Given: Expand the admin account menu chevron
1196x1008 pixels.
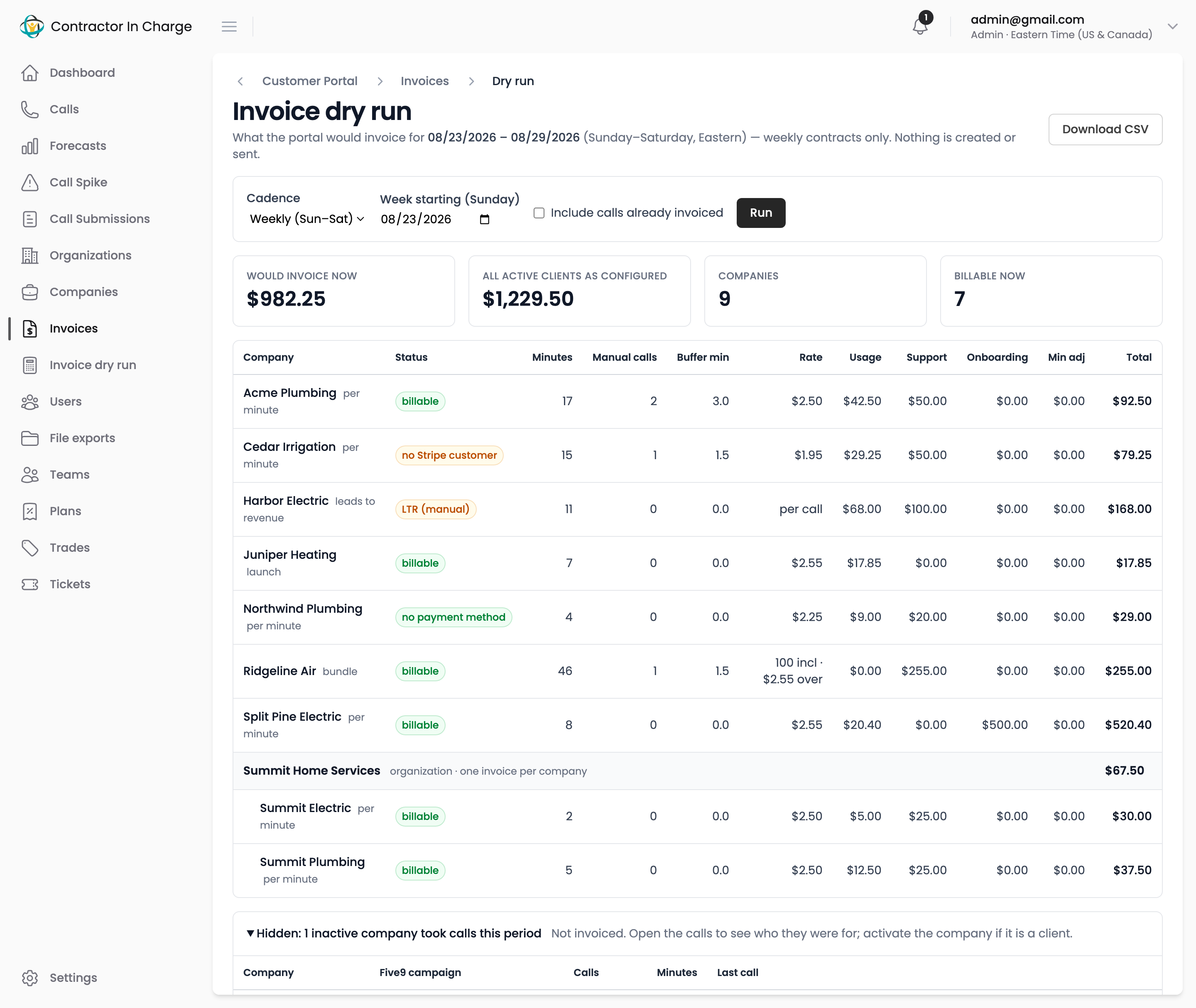Looking at the screenshot, I should [1173, 26].
